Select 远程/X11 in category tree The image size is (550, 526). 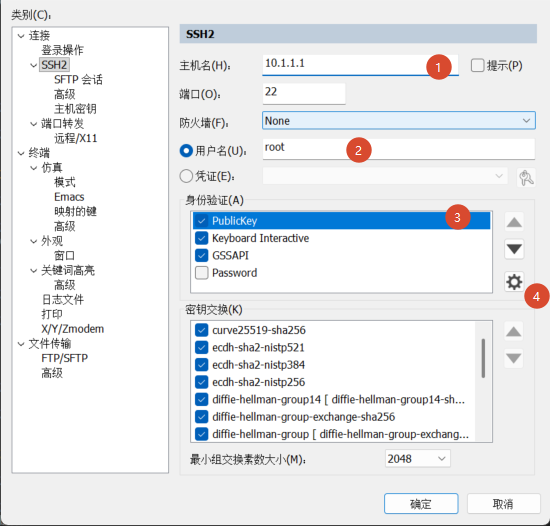tap(75, 138)
